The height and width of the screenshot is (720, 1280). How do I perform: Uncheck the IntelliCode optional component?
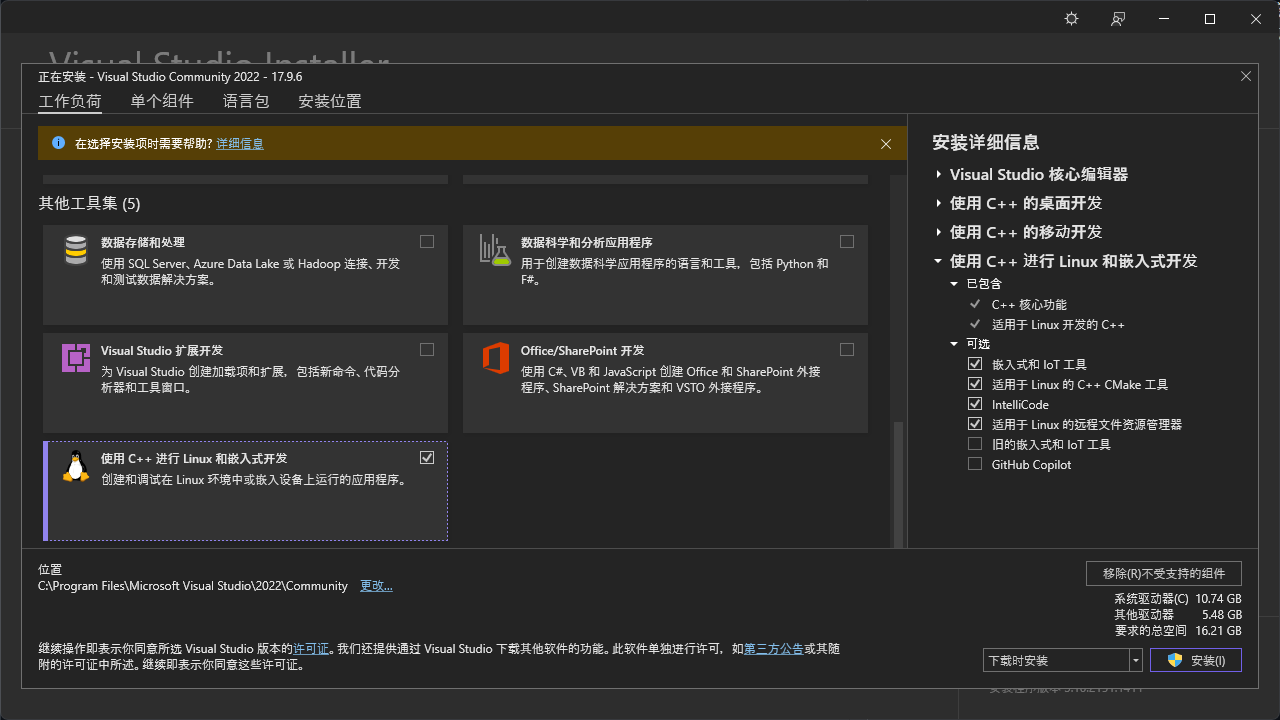(975, 404)
